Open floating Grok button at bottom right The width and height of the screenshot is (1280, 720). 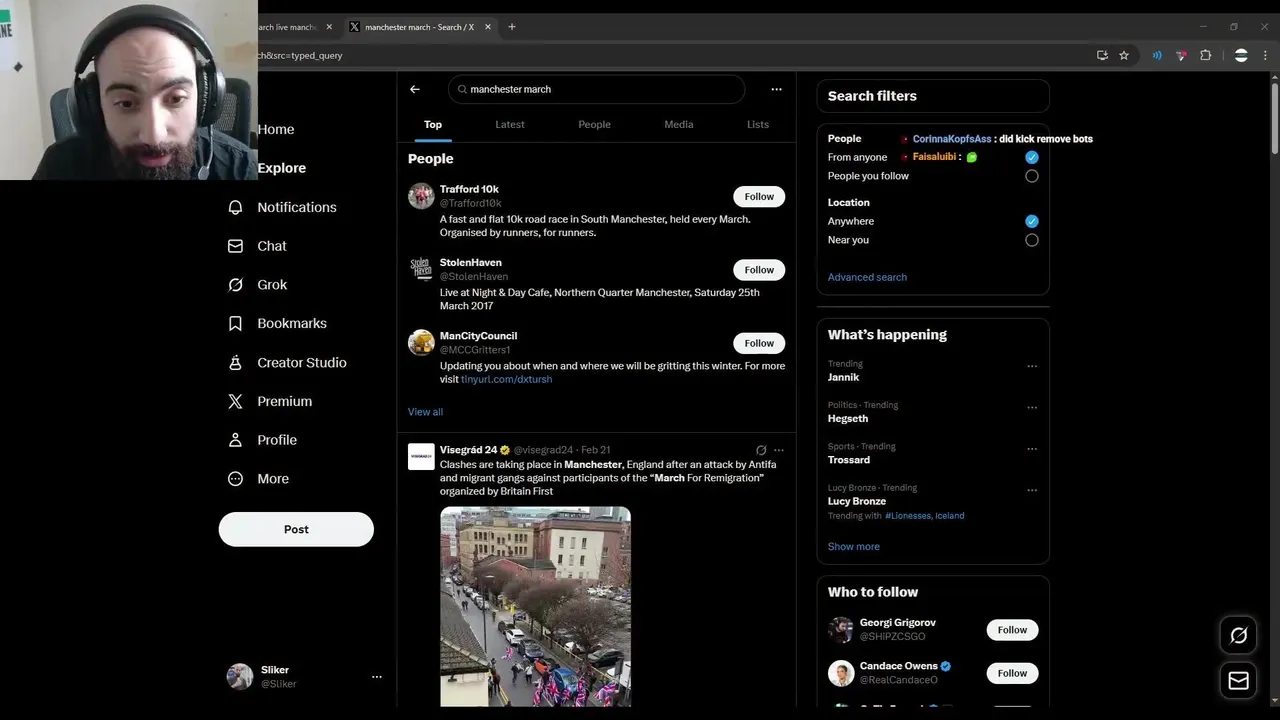coord(1238,635)
